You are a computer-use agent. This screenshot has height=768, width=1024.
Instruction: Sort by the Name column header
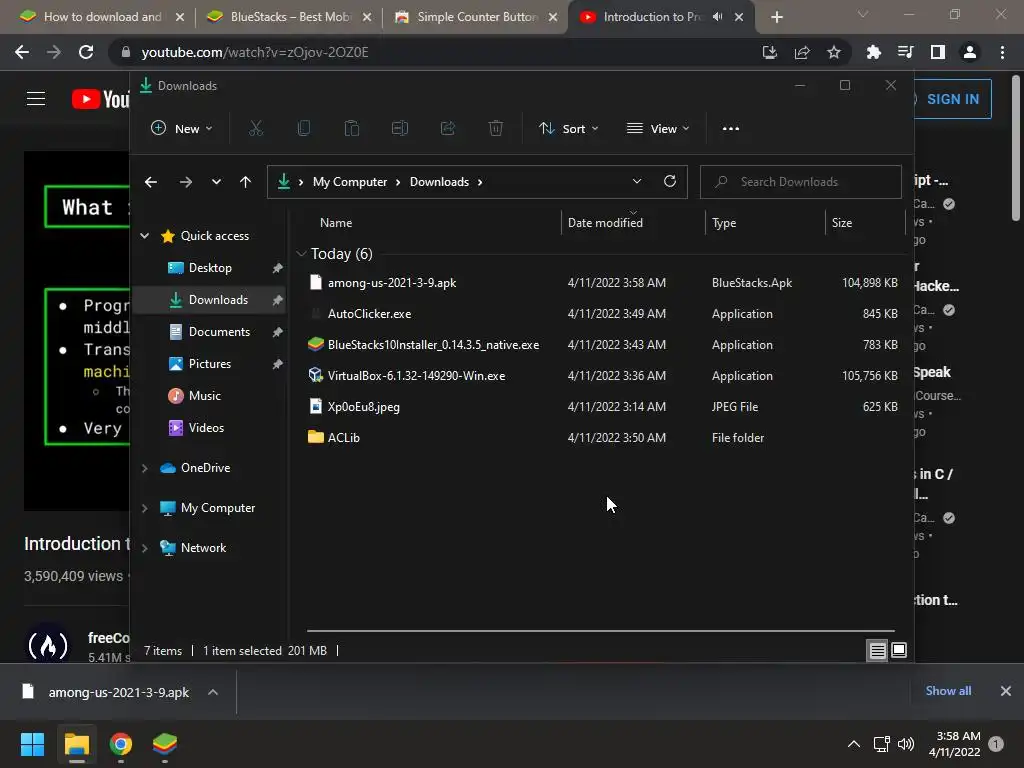click(x=336, y=223)
